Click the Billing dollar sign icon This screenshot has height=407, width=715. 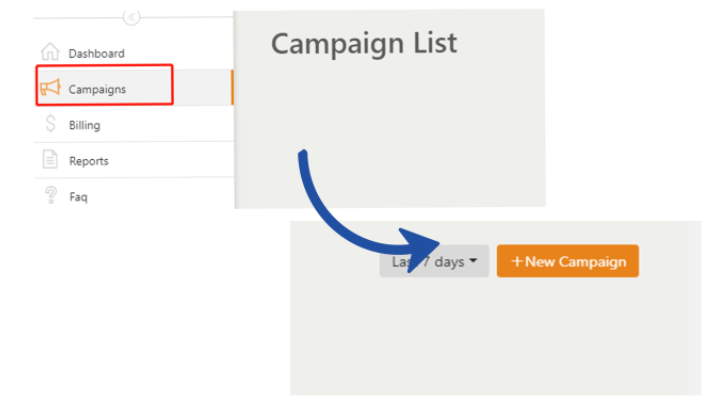50,125
